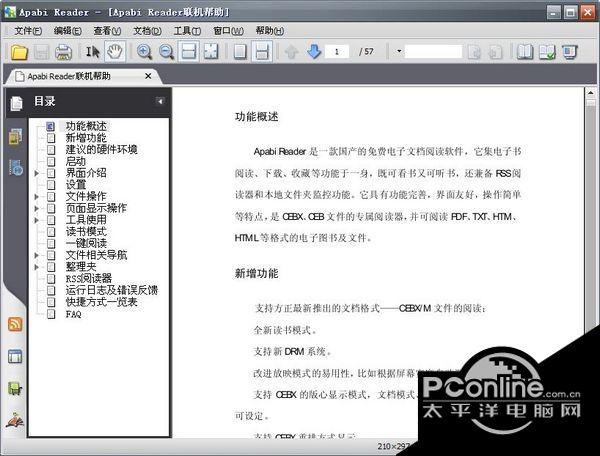Zoom in with the plus magnifier
Viewport: 600px width, 456px height.
(144, 52)
